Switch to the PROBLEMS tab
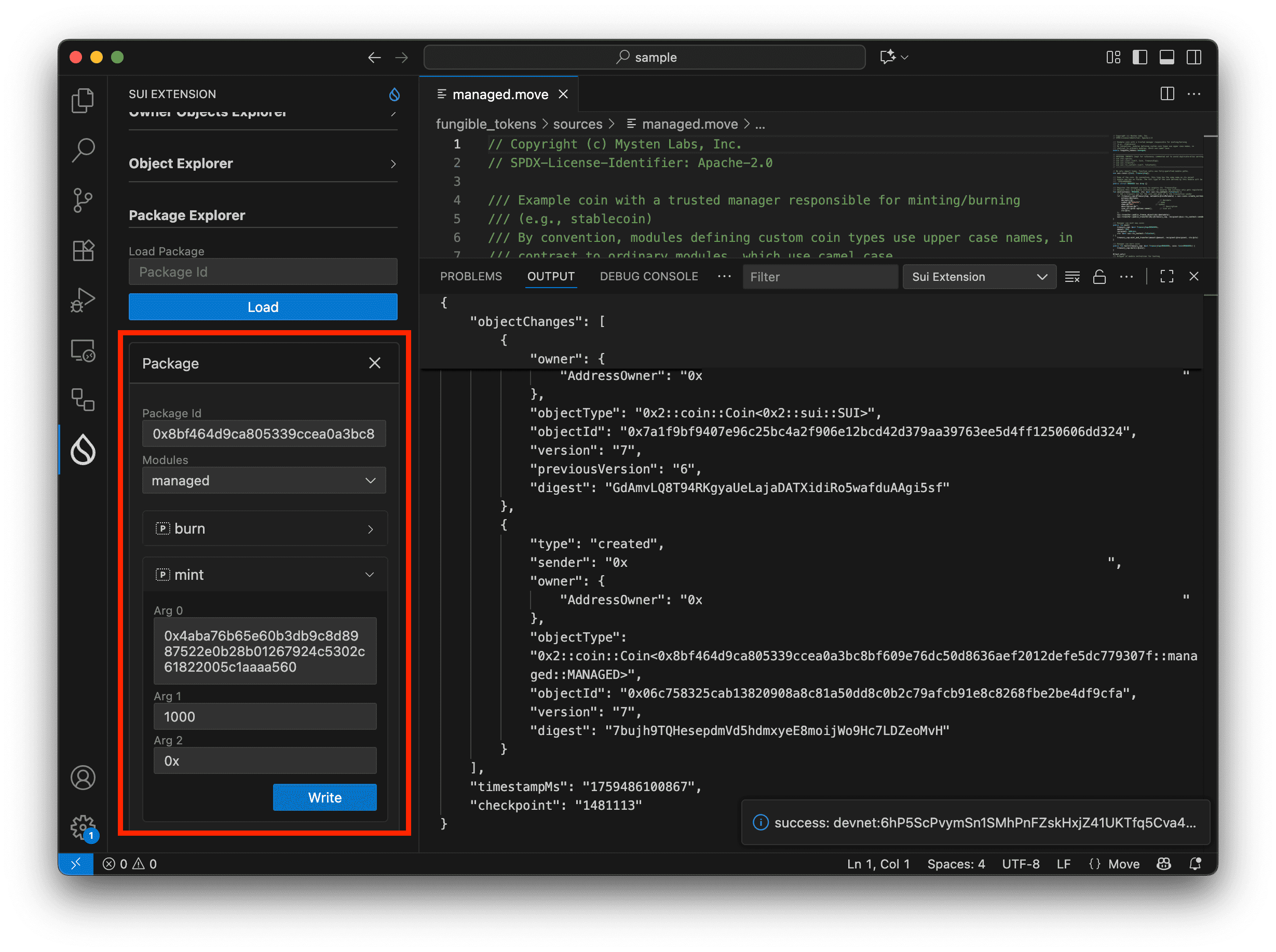 click(x=470, y=277)
